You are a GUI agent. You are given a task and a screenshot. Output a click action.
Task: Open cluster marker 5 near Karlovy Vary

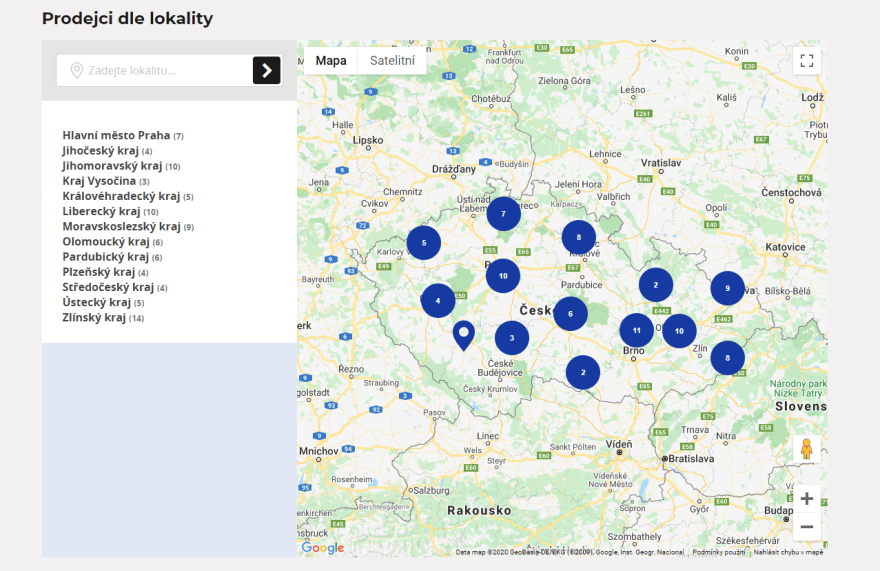424,243
